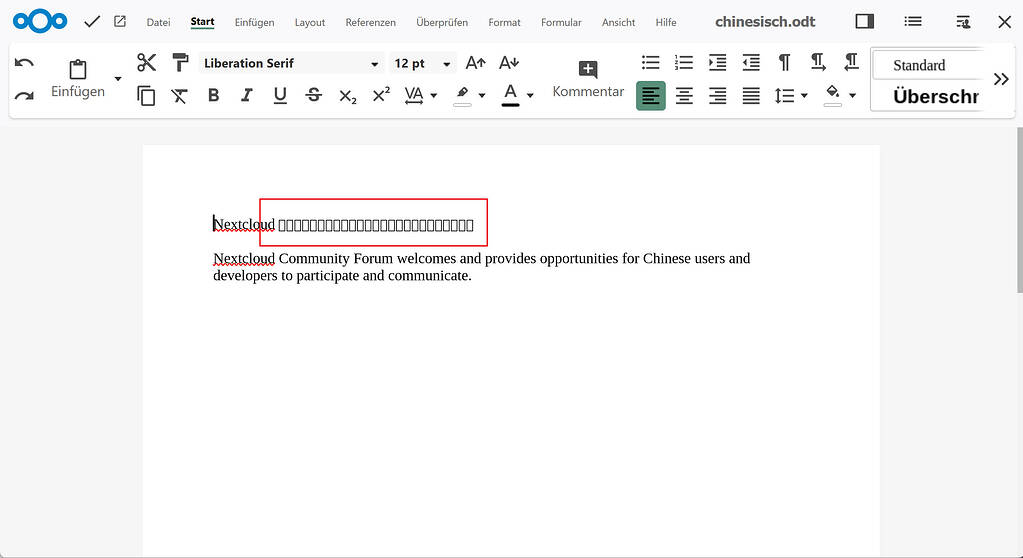Select Center alignment button
1023x558 pixels.
pos(684,96)
